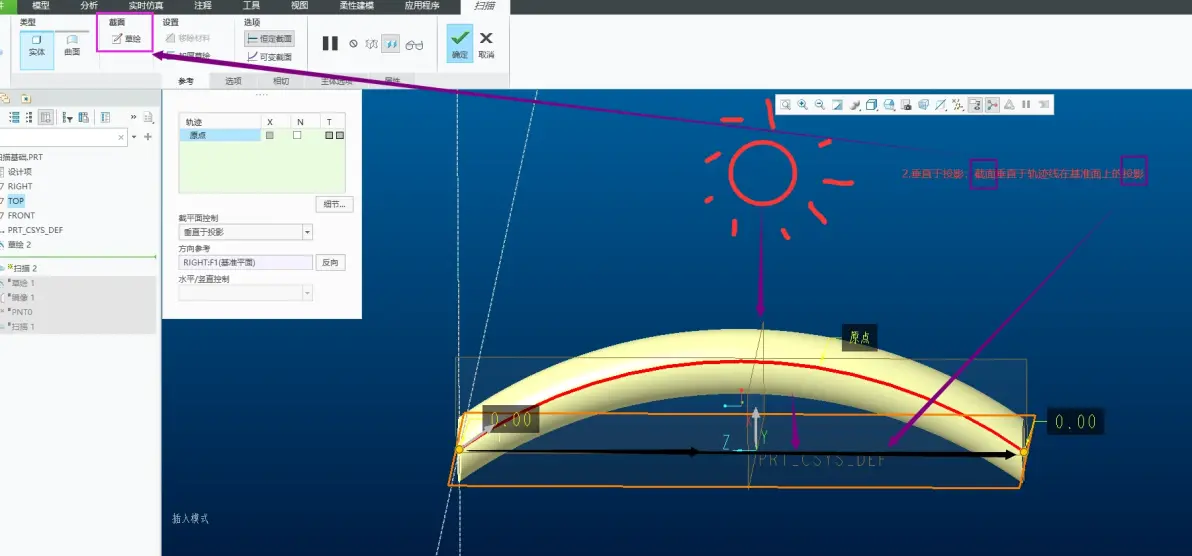Pause the feature using the ribbon pause icon
The width and height of the screenshot is (1192, 556).
coord(330,43)
